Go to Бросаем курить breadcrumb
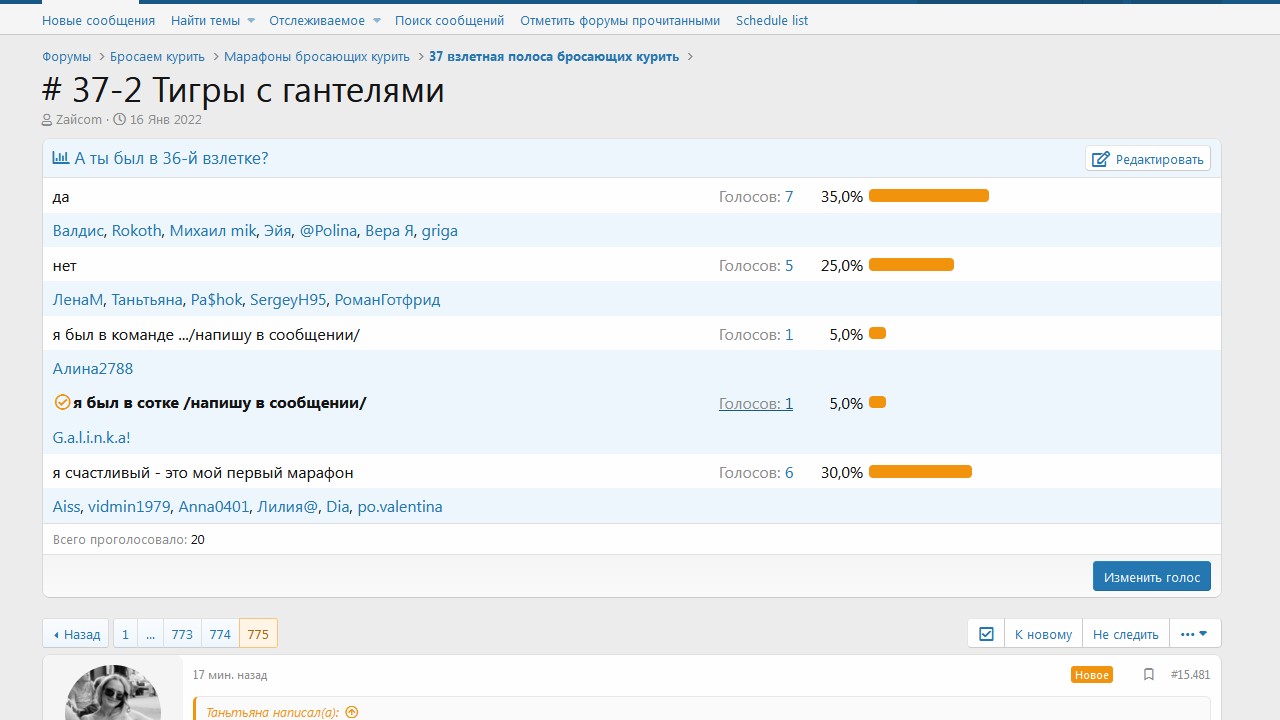The image size is (1280, 720). (157, 57)
